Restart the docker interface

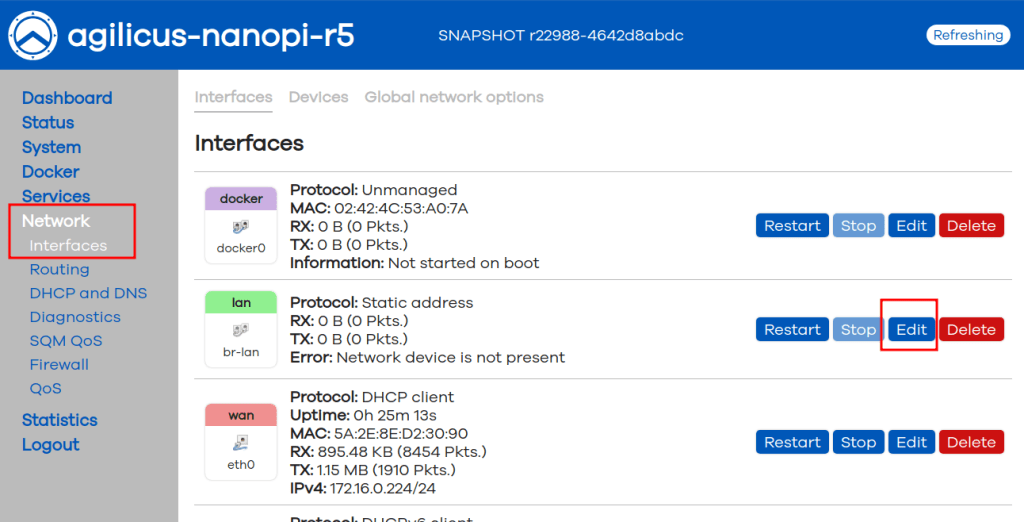point(792,226)
